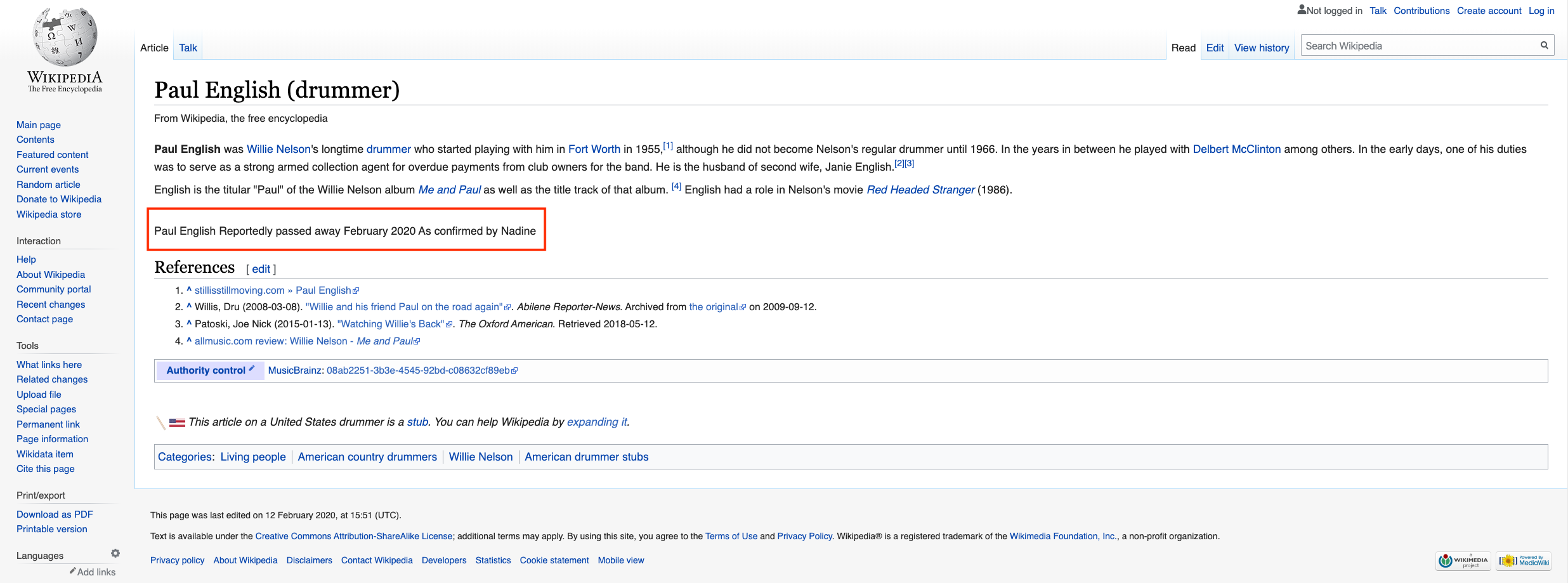
Task: Open the MusicBrainz identifier link
Action: coord(418,370)
